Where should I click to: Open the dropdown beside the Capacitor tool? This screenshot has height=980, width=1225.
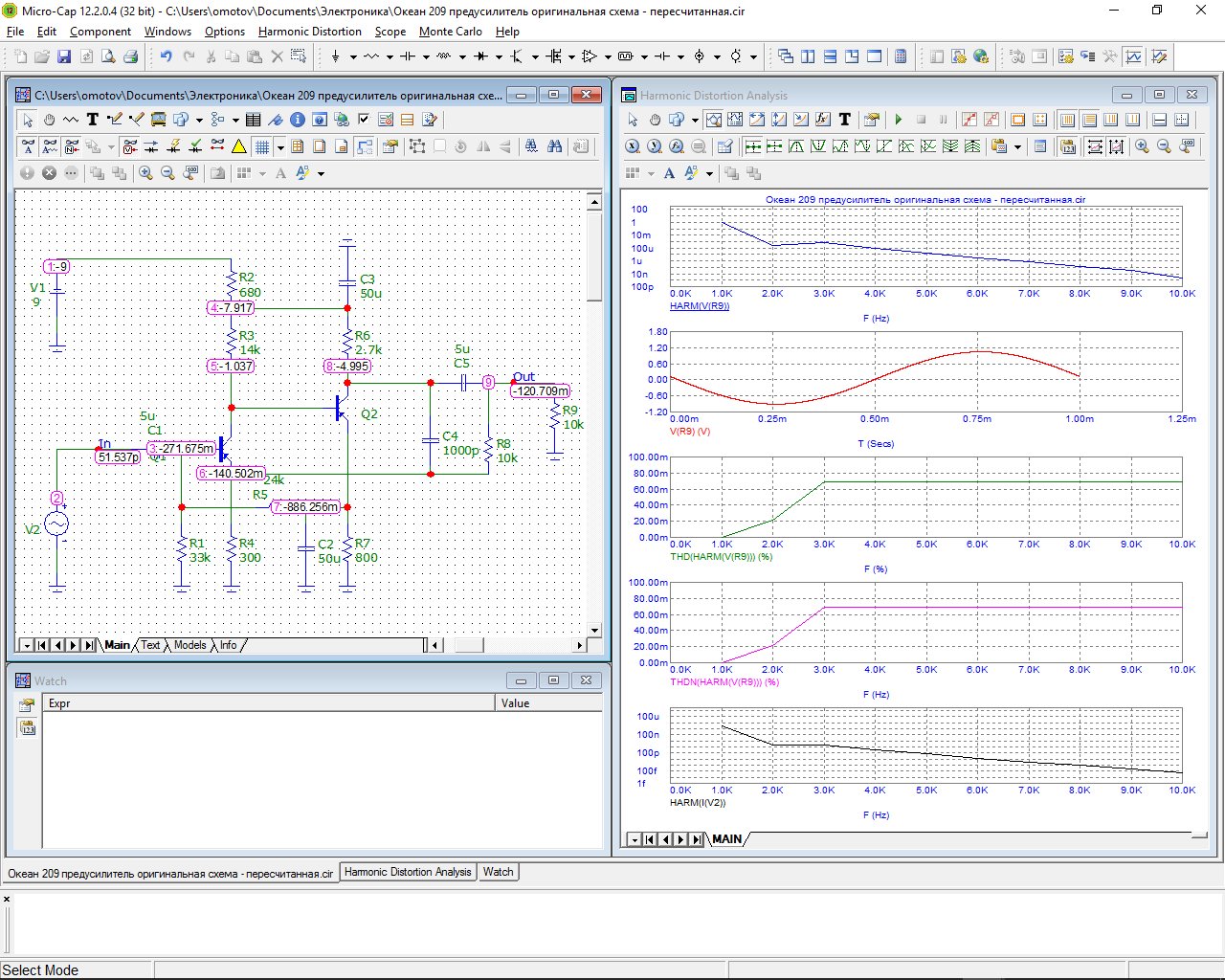[426, 56]
